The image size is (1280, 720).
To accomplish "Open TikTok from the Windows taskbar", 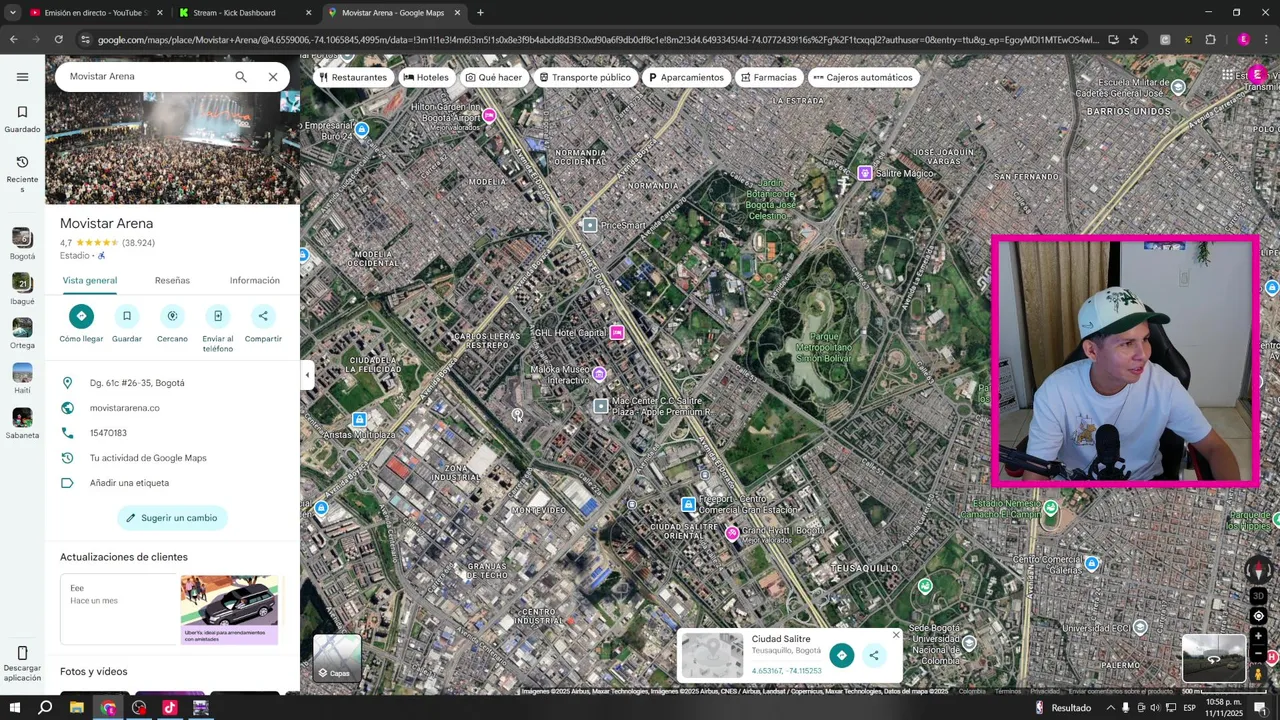I will click(x=169, y=707).
